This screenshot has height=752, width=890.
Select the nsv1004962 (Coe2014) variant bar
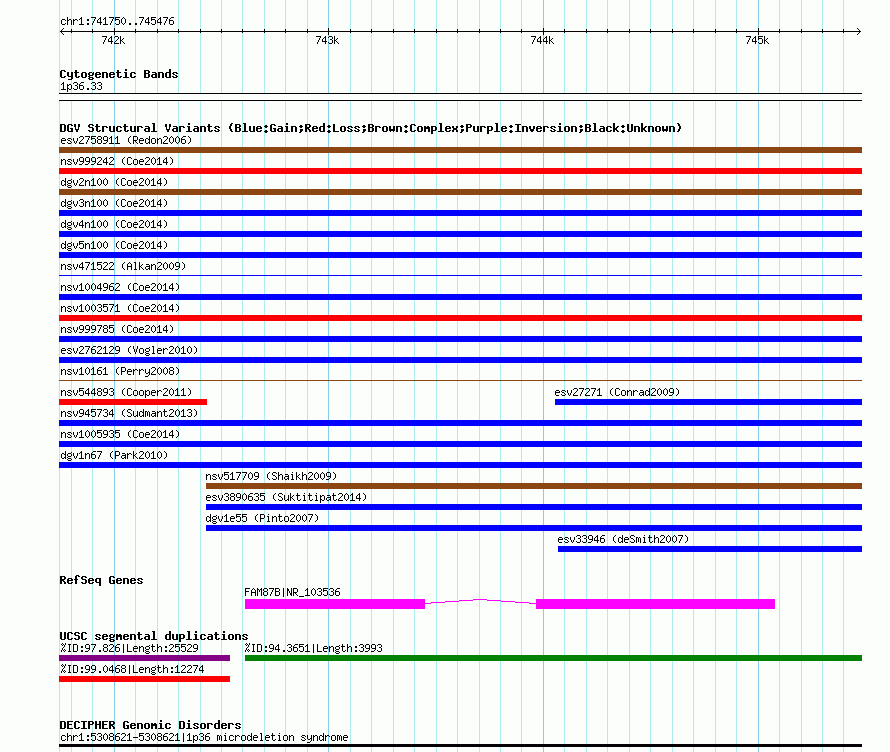(x=460, y=297)
